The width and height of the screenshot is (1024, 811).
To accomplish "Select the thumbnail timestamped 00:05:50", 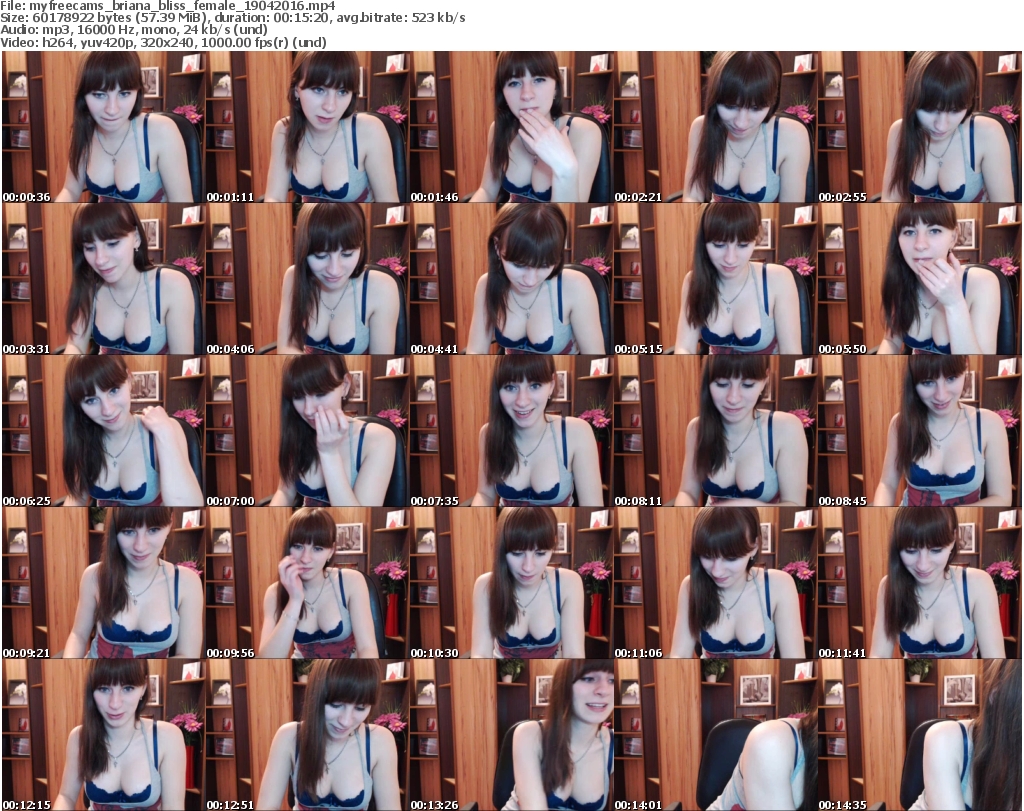I will click(x=920, y=279).
